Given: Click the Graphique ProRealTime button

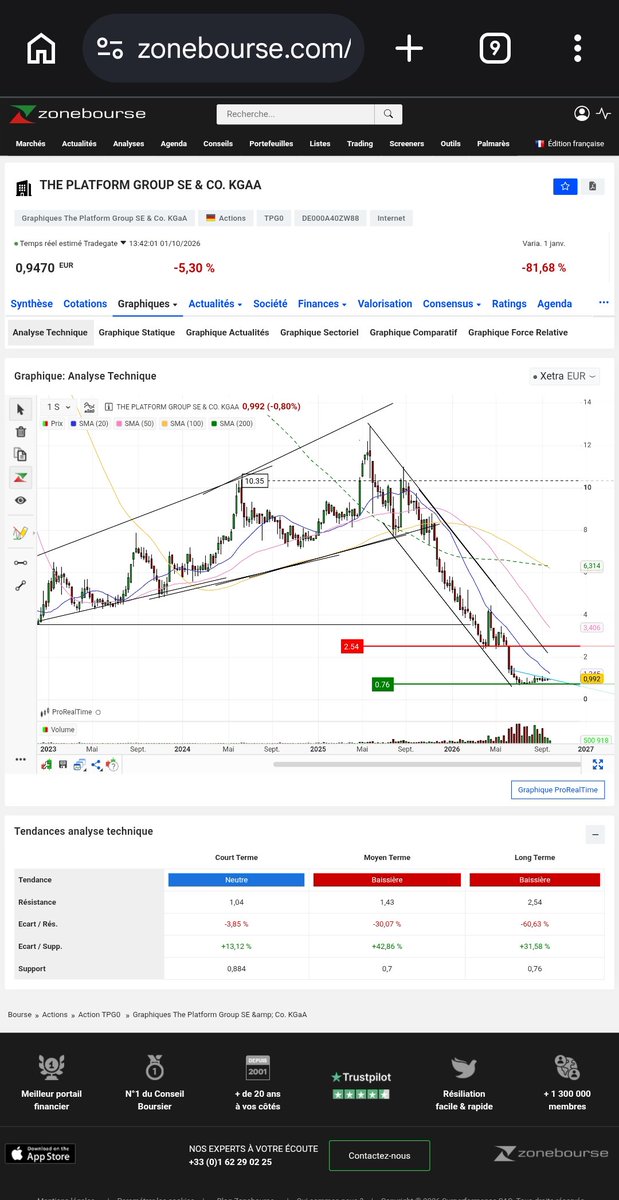Looking at the screenshot, I should (558, 790).
